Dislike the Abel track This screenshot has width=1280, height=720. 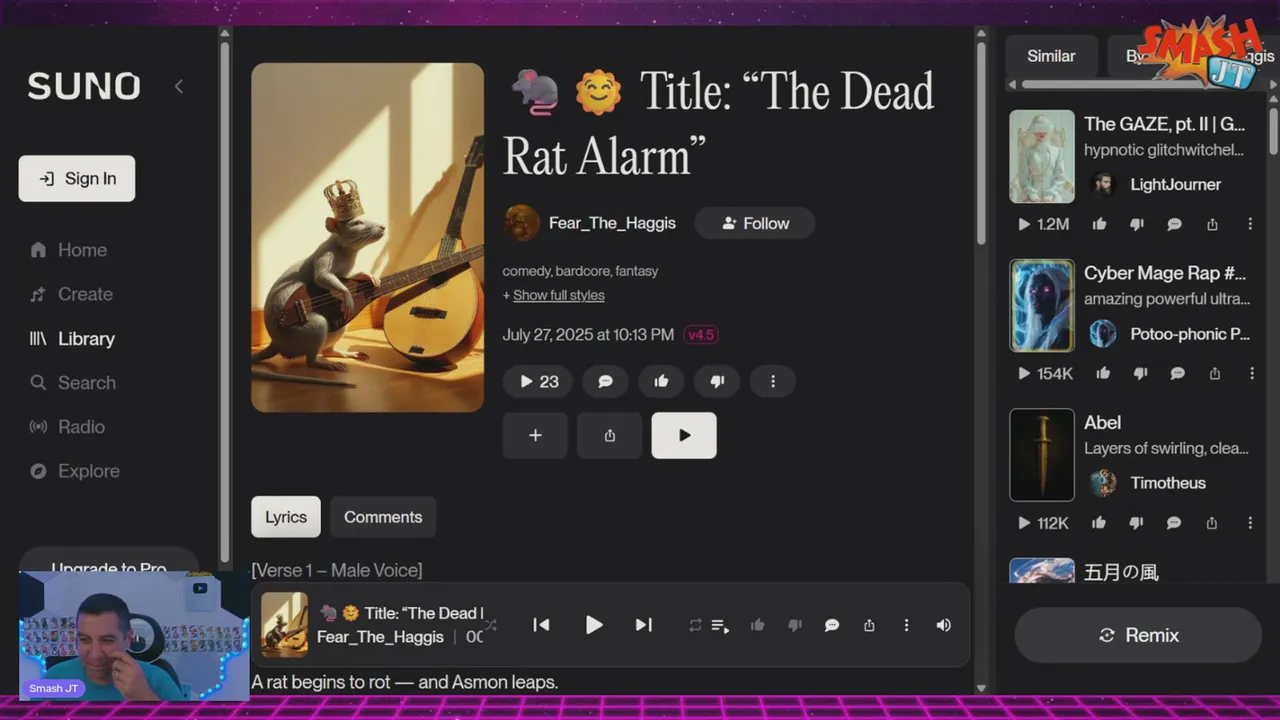[x=1136, y=522]
